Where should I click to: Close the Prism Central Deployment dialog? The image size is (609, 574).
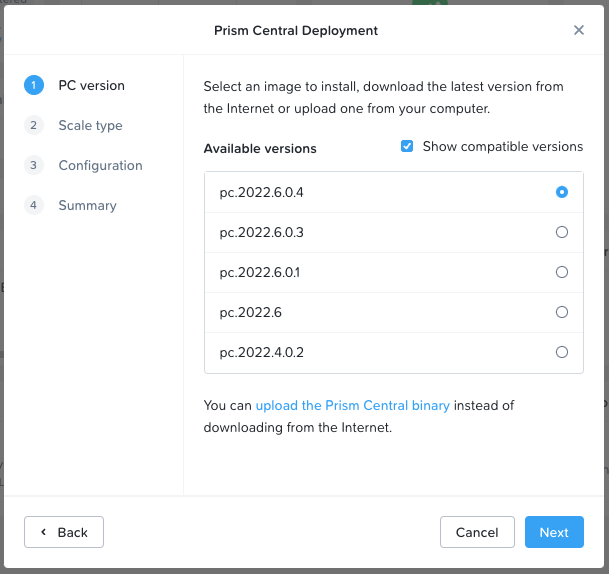[579, 30]
